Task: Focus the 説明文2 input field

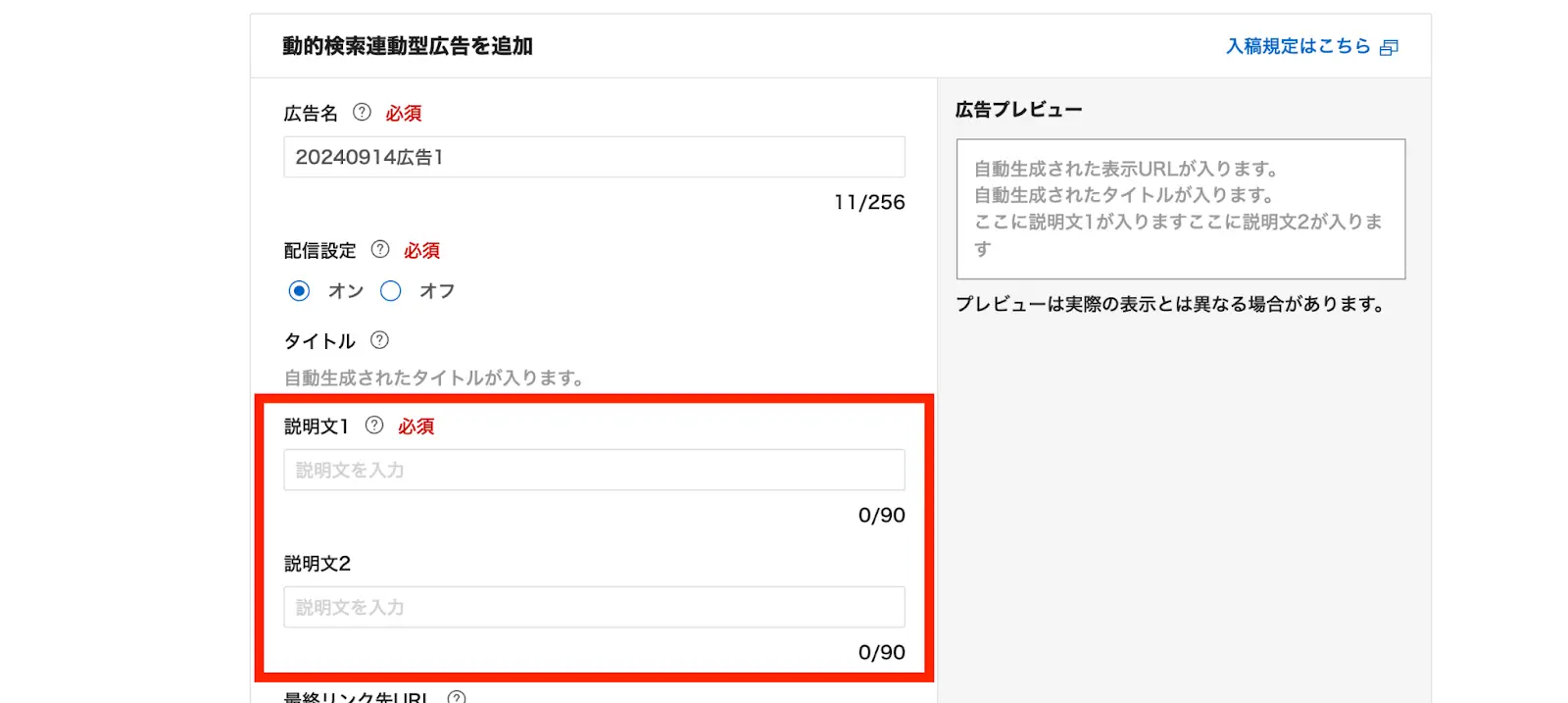Action: (594, 608)
